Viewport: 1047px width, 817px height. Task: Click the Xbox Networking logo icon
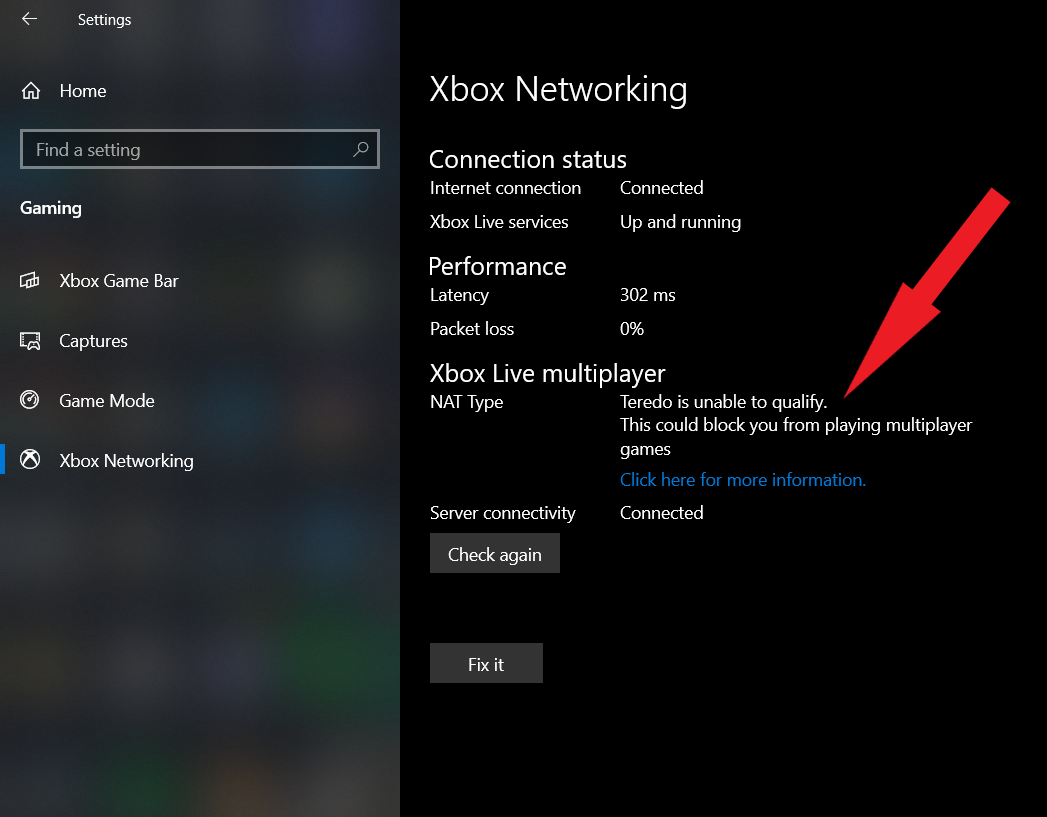[x=30, y=461]
